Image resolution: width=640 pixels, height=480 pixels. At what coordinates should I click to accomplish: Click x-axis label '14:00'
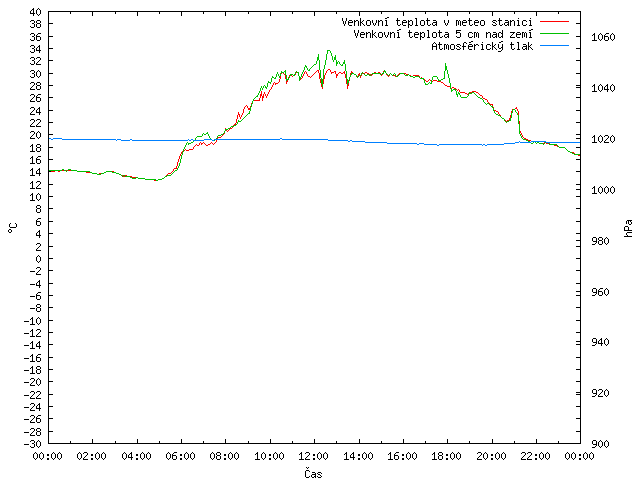[358, 456]
